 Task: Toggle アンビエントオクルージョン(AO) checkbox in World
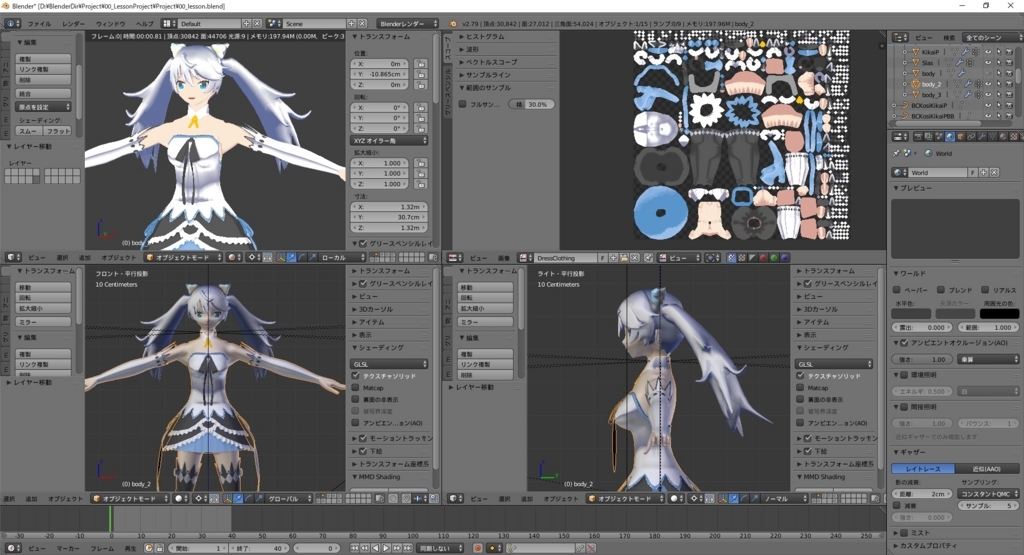[904, 343]
